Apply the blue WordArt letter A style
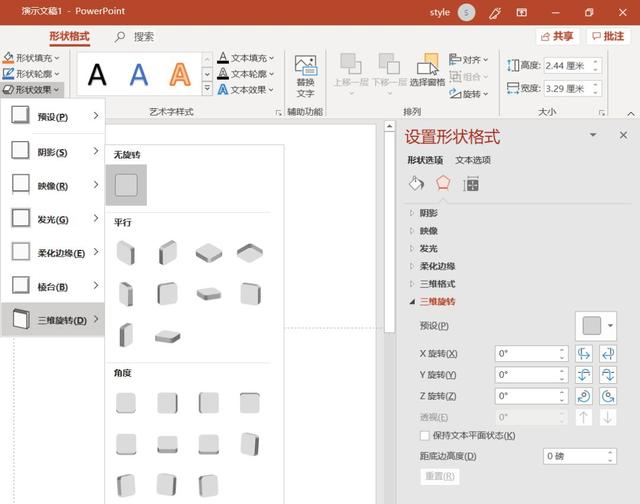640x504 pixels. [x=138, y=74]
